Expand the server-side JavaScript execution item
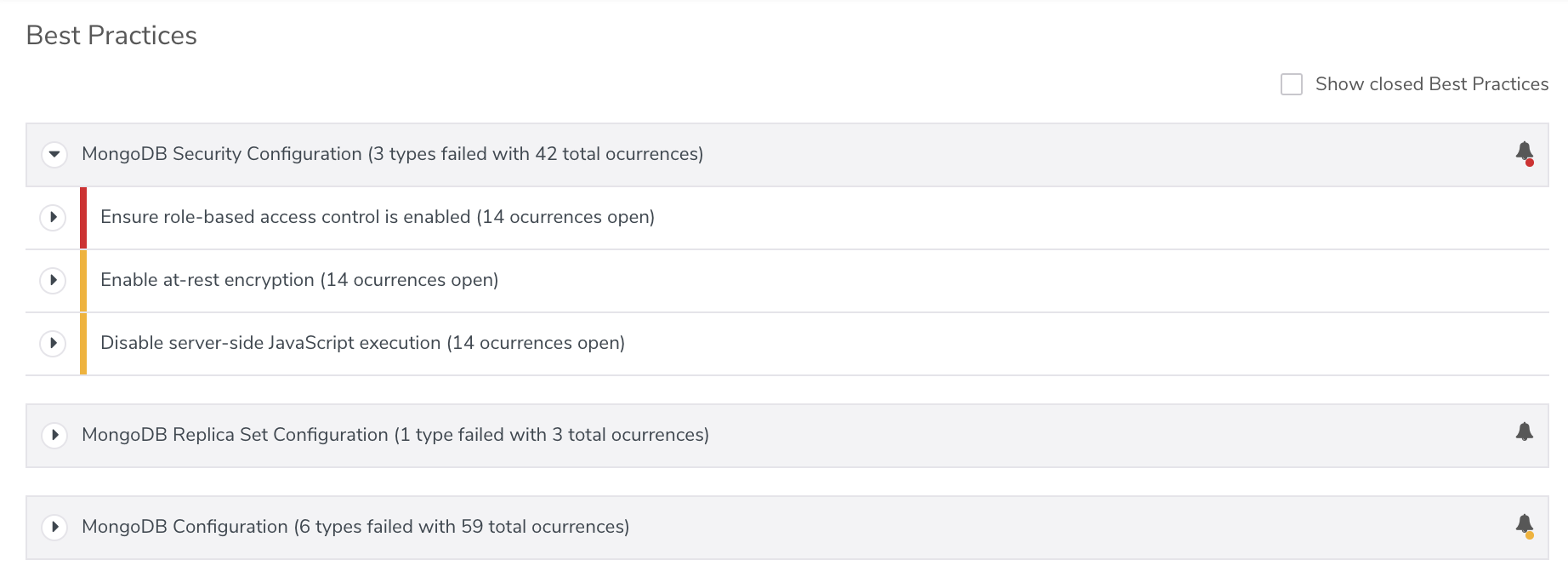Viewport: 1568px width, 577px height. [53, 344]
